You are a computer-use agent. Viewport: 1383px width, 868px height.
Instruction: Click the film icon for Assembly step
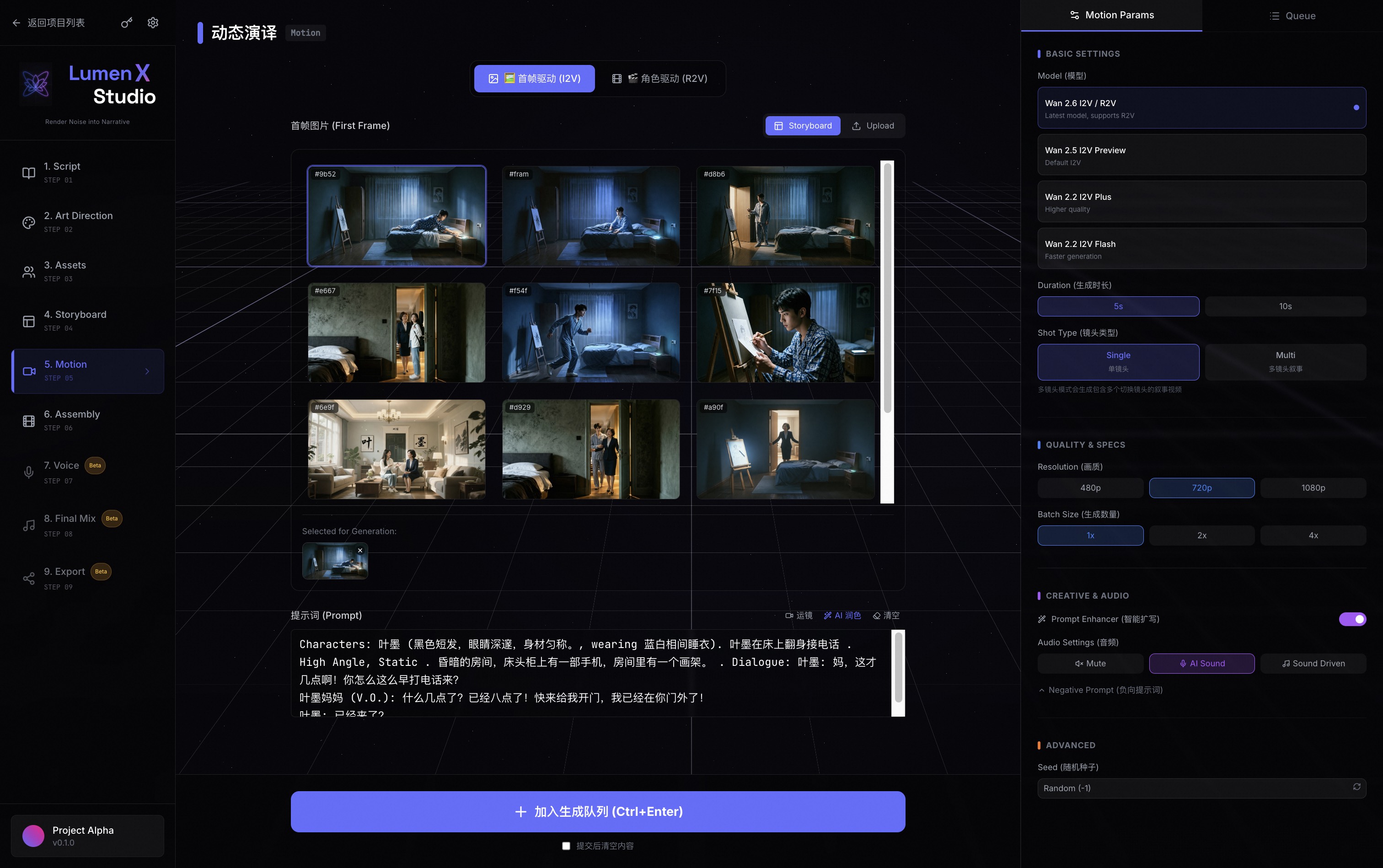click(29, 421)
